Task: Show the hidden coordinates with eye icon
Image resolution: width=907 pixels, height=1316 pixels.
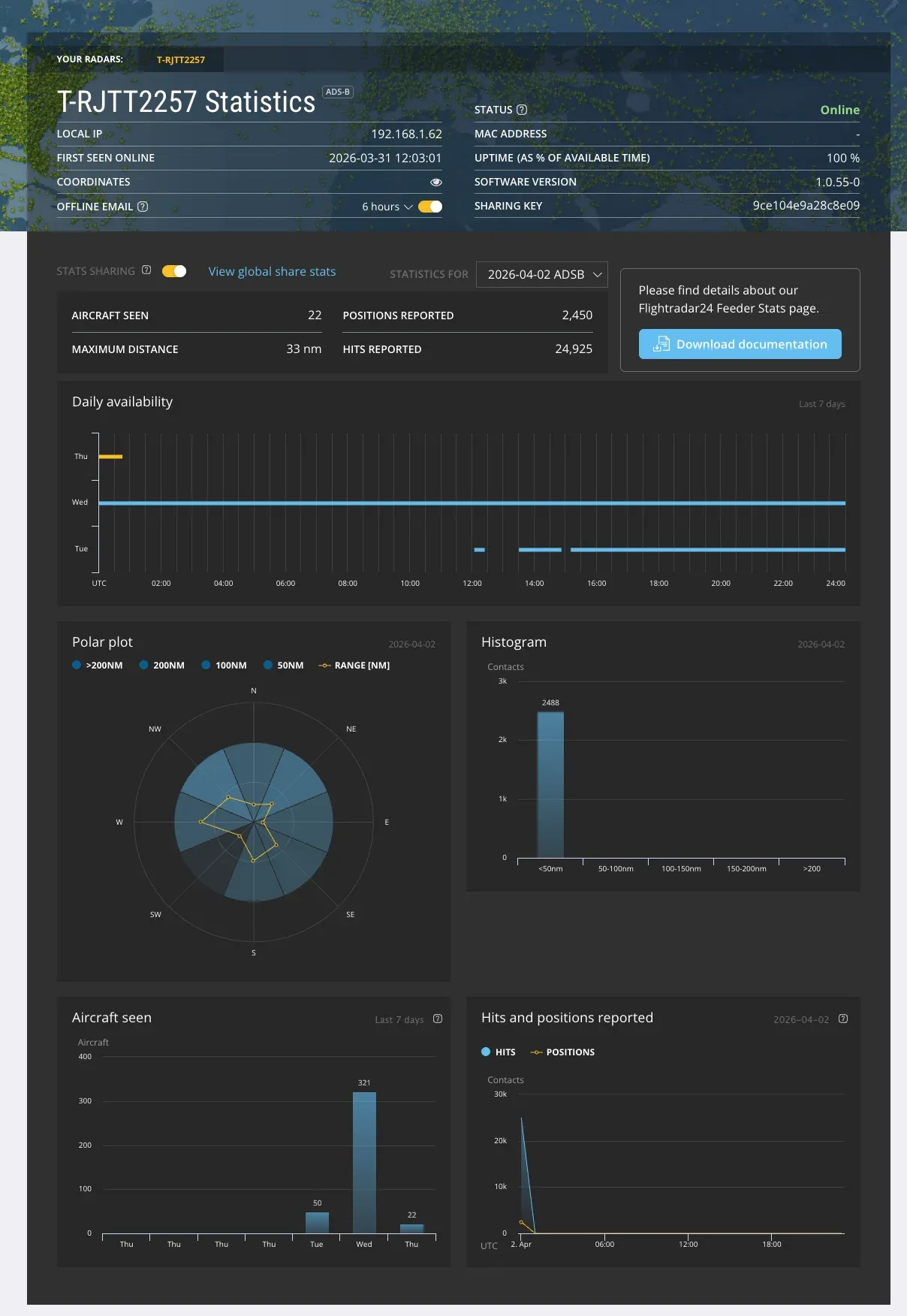Action: (x=435, y=182)
